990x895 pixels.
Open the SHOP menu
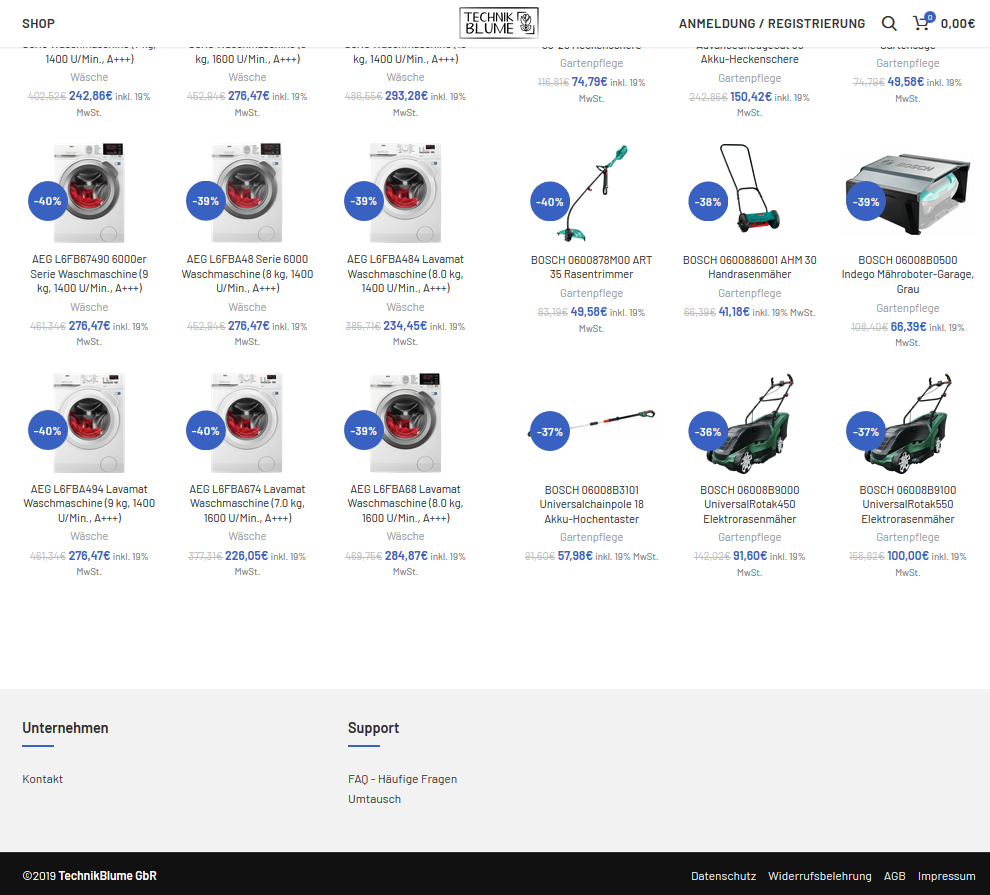pyautogui.click(x=39, y=23)
